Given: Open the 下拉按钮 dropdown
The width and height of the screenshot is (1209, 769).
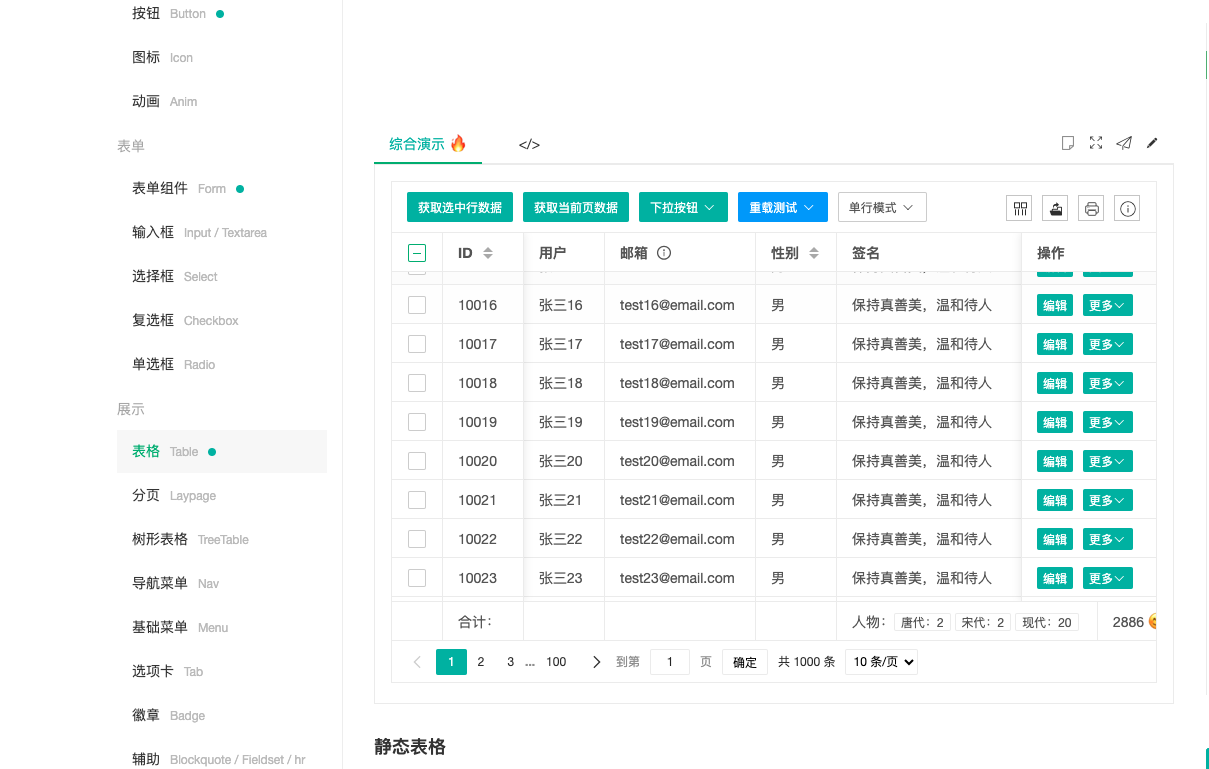Looking at the screenshot, I should pos(683,207).
